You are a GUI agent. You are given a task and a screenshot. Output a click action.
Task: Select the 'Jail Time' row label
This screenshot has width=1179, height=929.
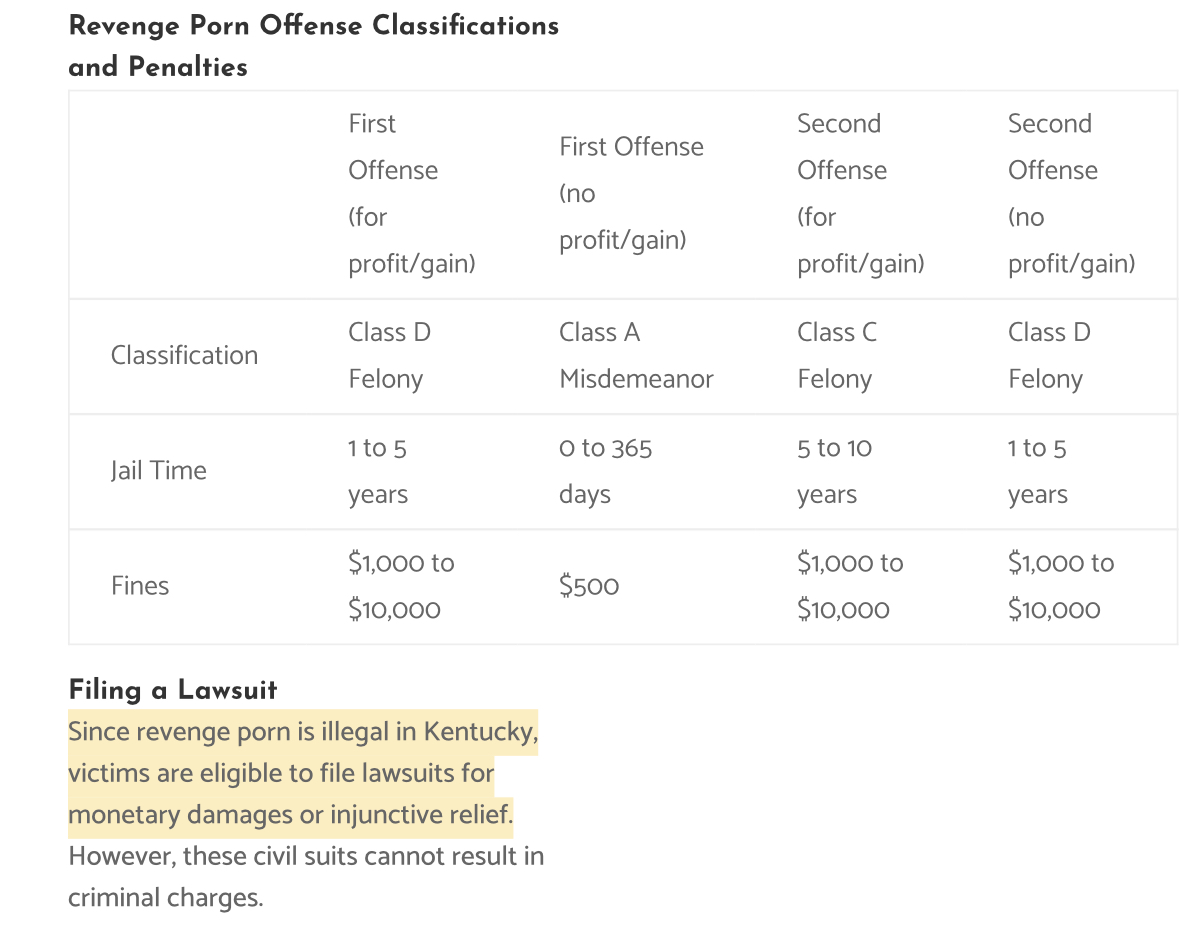coord(158,470)
